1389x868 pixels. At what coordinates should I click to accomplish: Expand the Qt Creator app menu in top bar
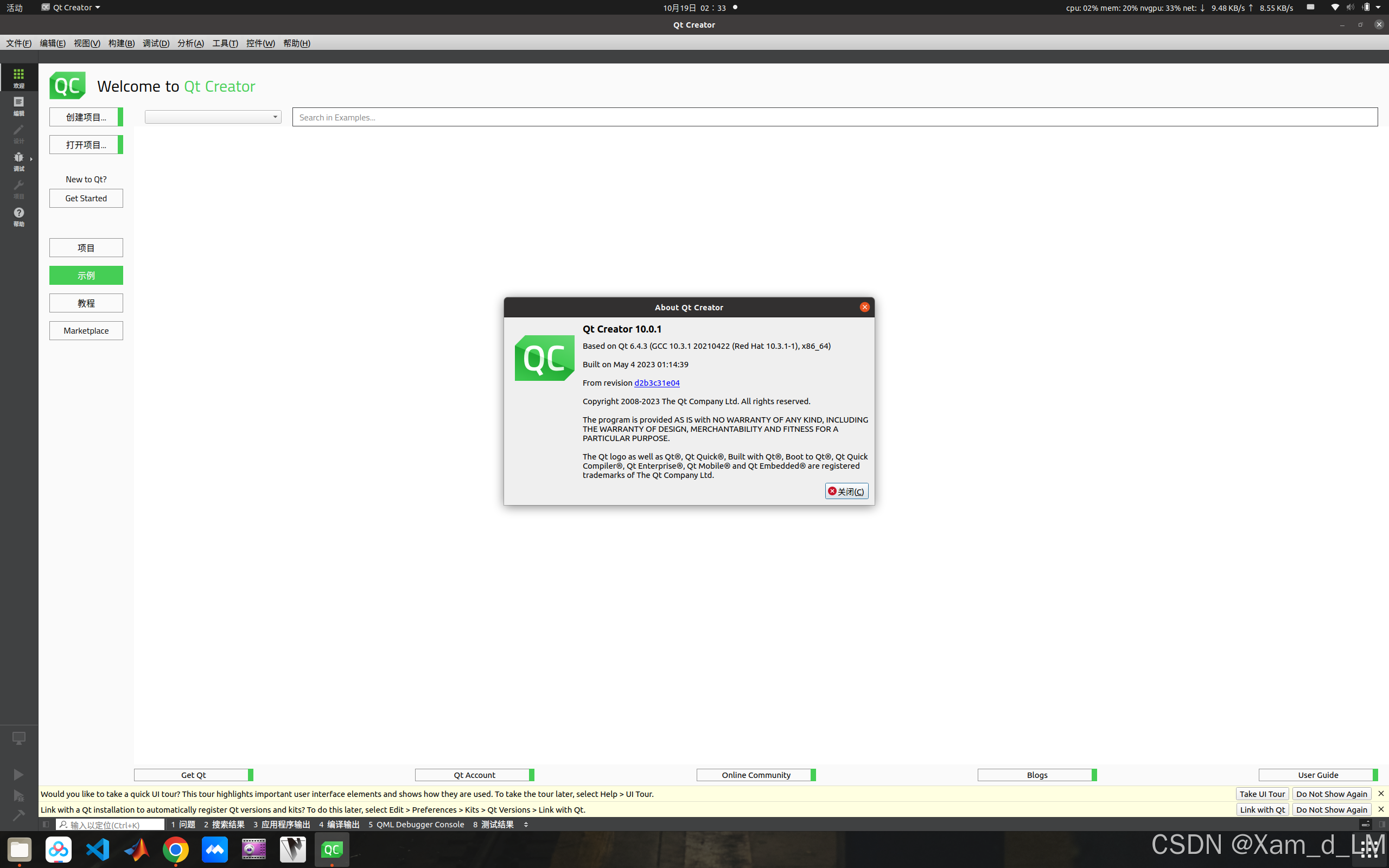point(71,8)
